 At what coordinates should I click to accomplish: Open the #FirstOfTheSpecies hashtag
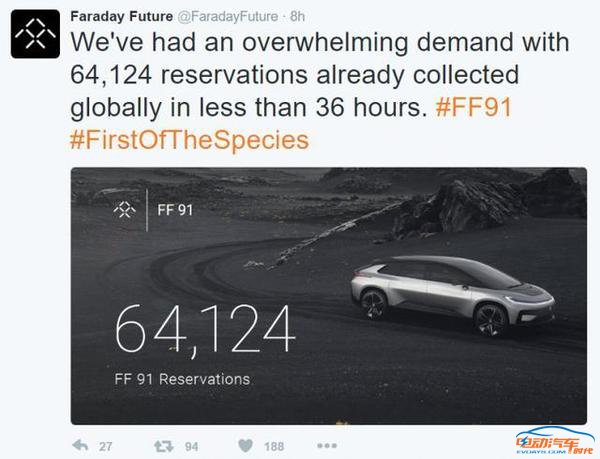click(x=189, y=140)
